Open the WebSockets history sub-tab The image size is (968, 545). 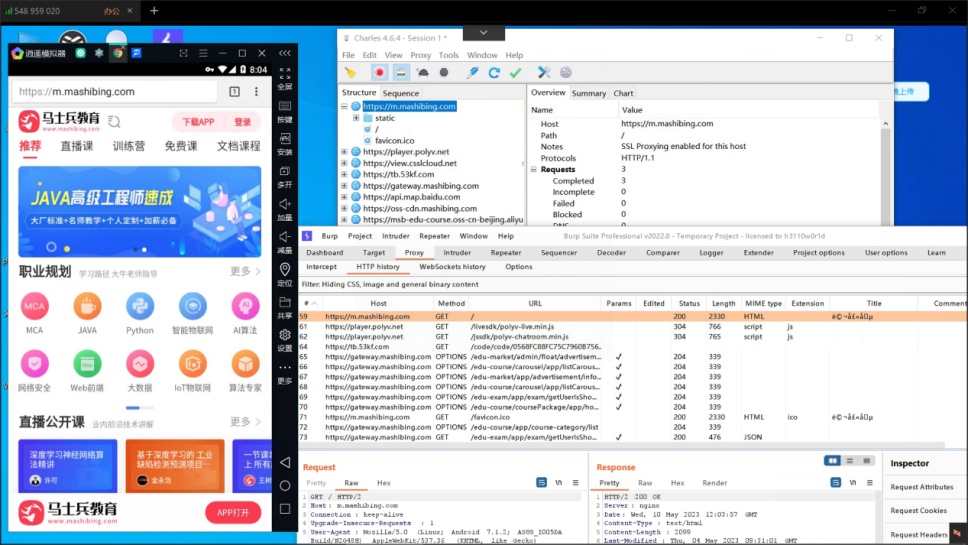tap(453, 267)
